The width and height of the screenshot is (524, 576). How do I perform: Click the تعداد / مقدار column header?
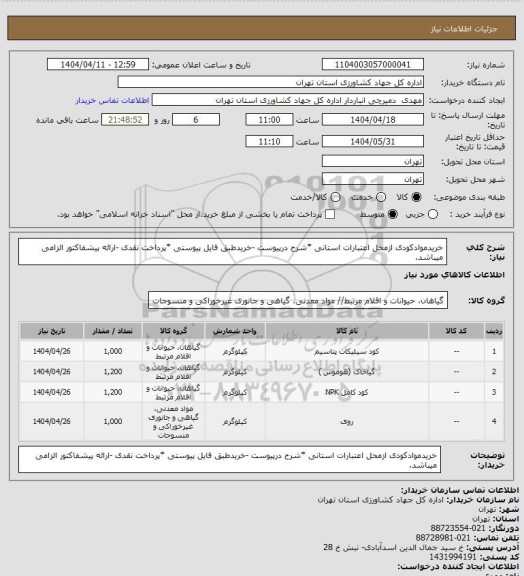tap(112, 331)
